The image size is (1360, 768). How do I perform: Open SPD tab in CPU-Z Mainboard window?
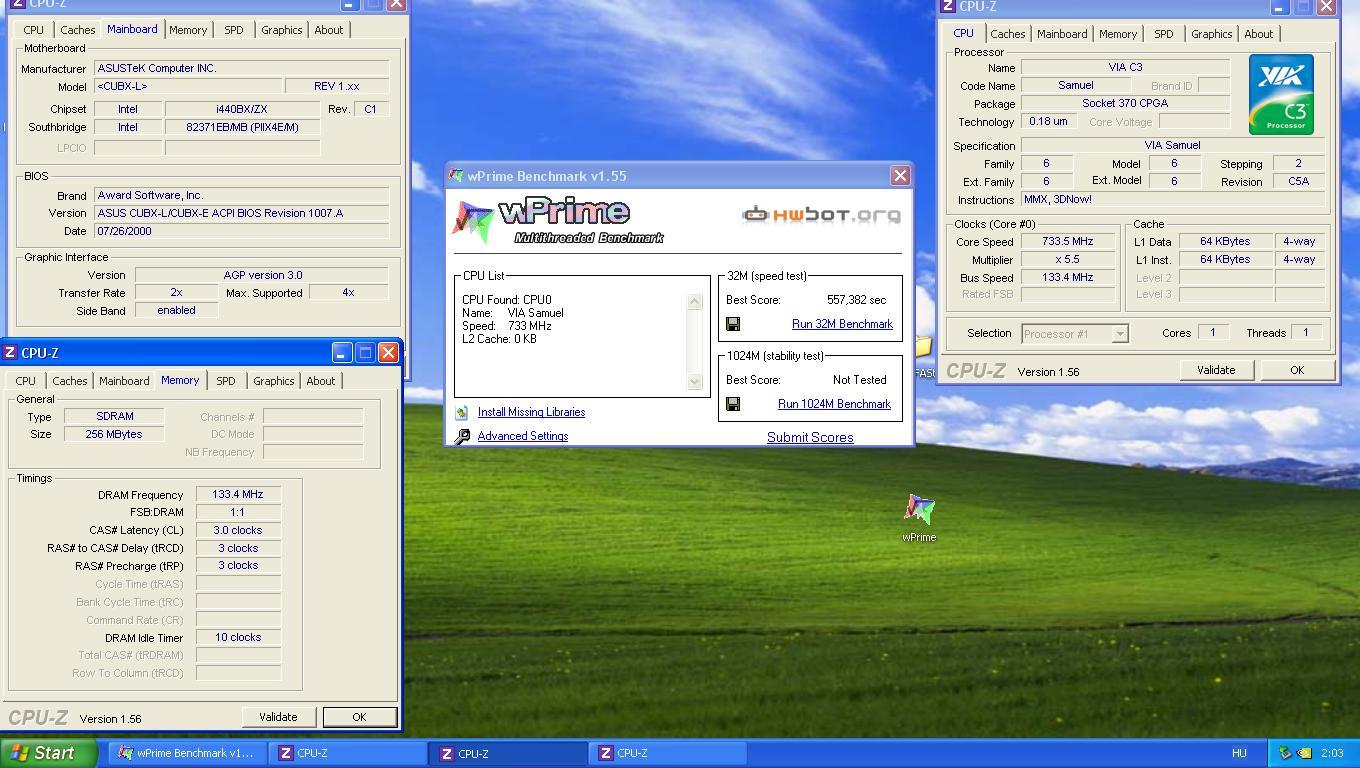234,30
